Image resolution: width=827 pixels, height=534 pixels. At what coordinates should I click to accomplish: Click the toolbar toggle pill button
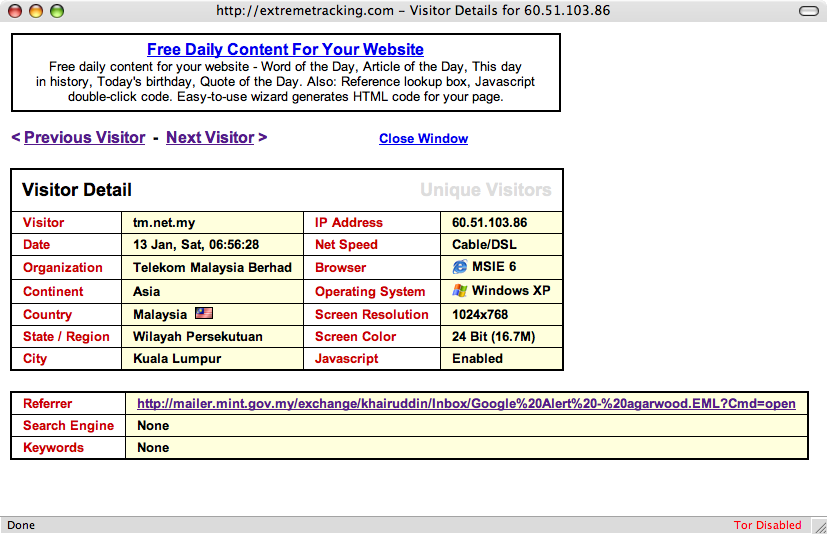tap(809, 11)
